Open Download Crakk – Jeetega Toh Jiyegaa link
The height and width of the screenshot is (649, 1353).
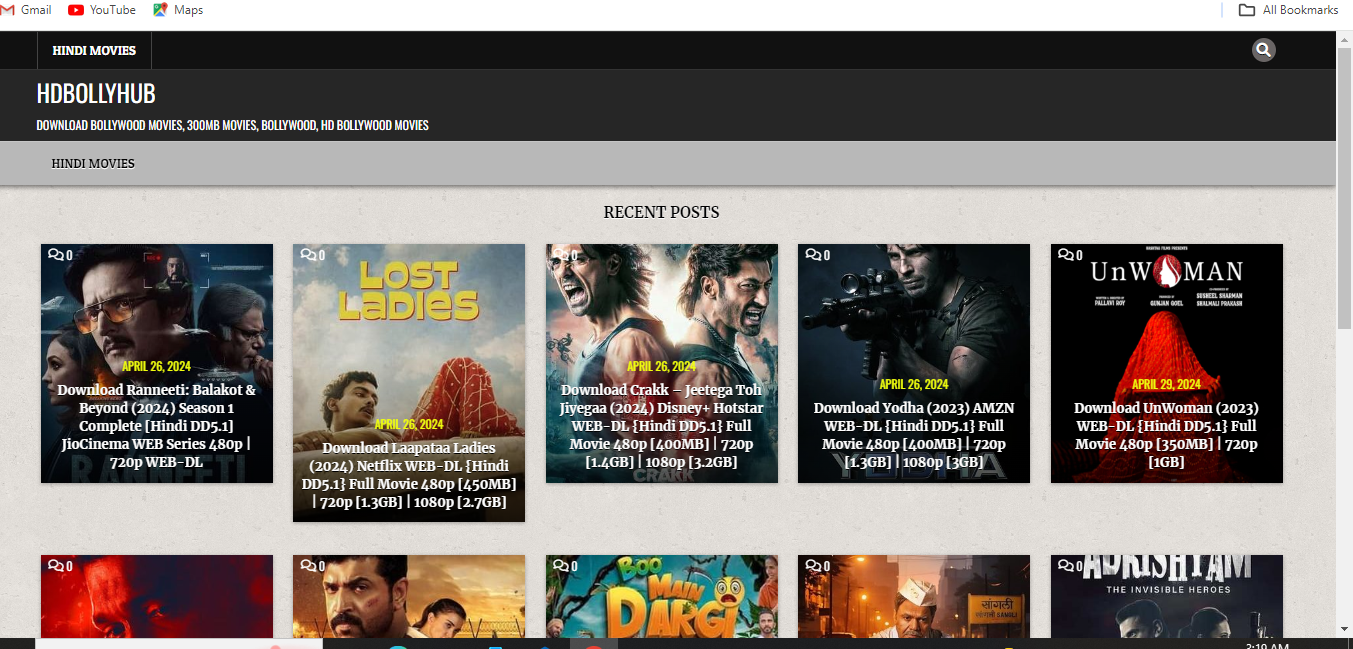[662, 426]
